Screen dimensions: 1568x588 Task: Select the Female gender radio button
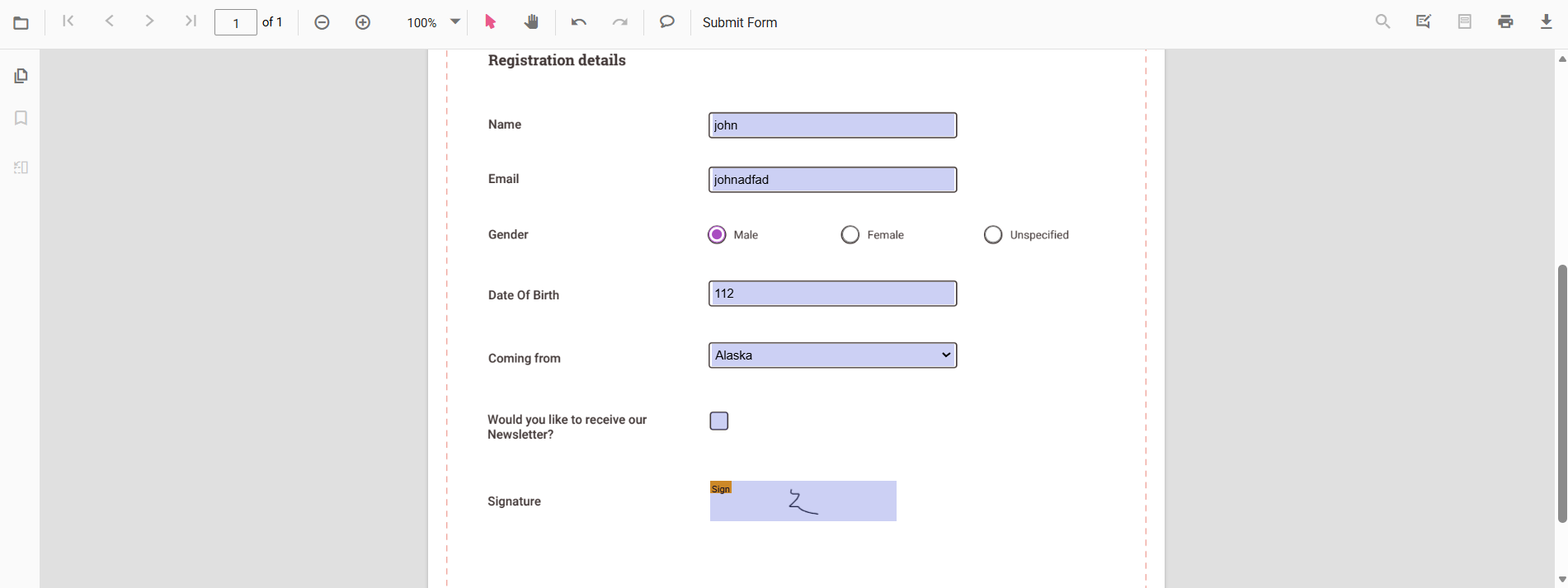[850, 235]
